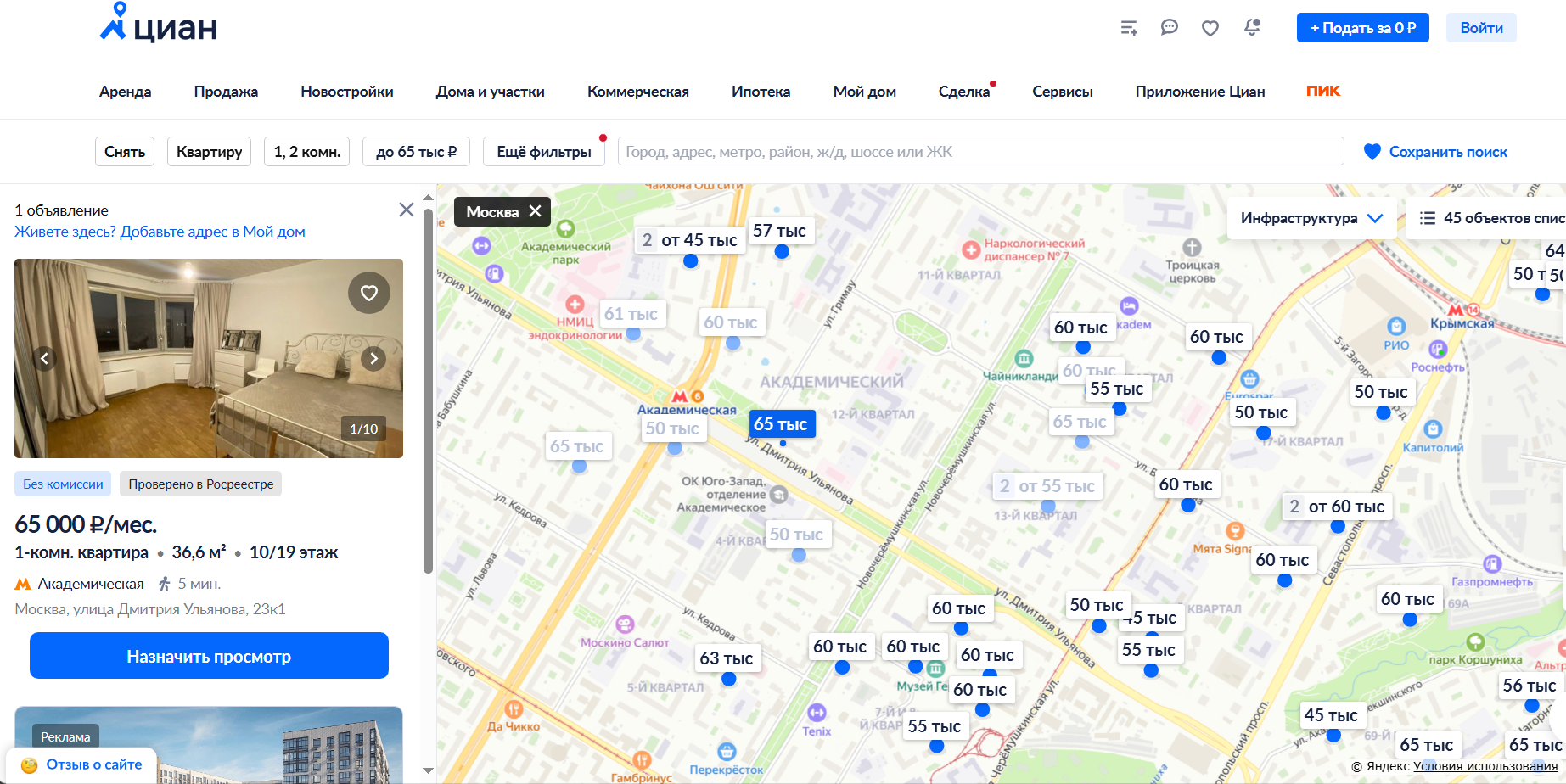Show the previous listing photo
This screenshot has height=784, width=1566.
click(x=45, y=359)
